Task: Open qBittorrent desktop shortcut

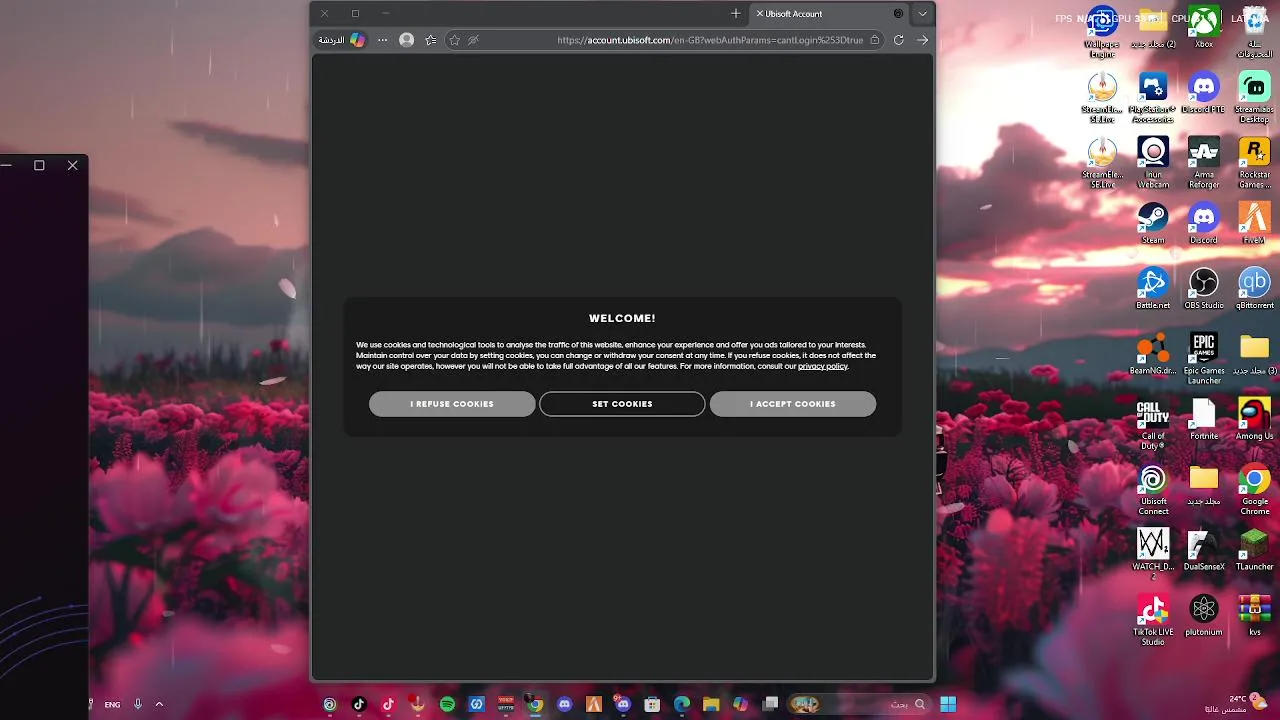Action: [1254, 289]
